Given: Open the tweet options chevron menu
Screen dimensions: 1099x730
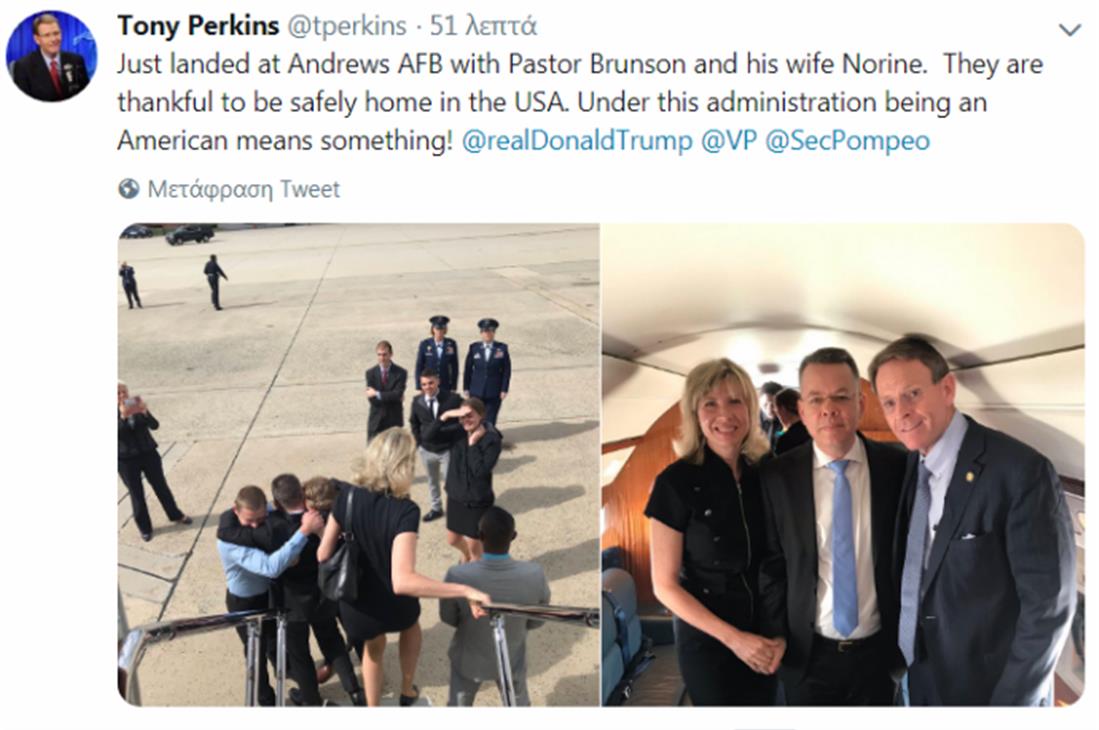Looking at the screenshot, I should tap(1069, 29).
